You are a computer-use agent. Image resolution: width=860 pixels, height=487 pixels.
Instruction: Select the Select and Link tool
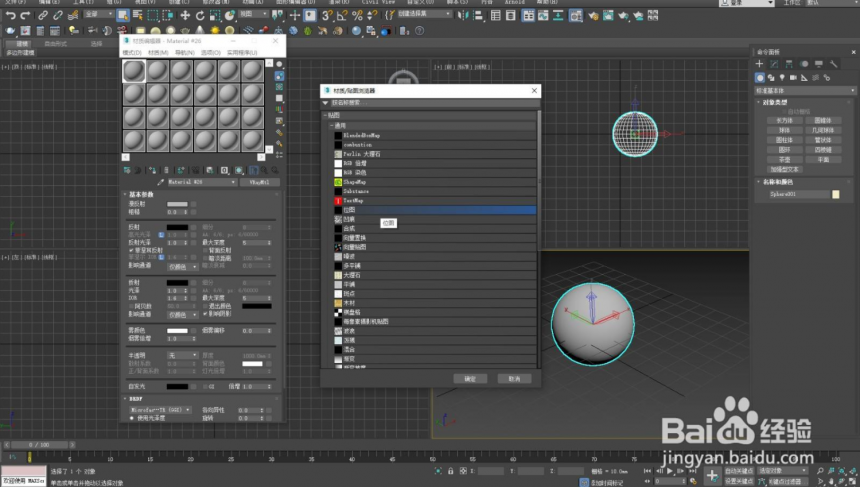click(x=43, y=15)
